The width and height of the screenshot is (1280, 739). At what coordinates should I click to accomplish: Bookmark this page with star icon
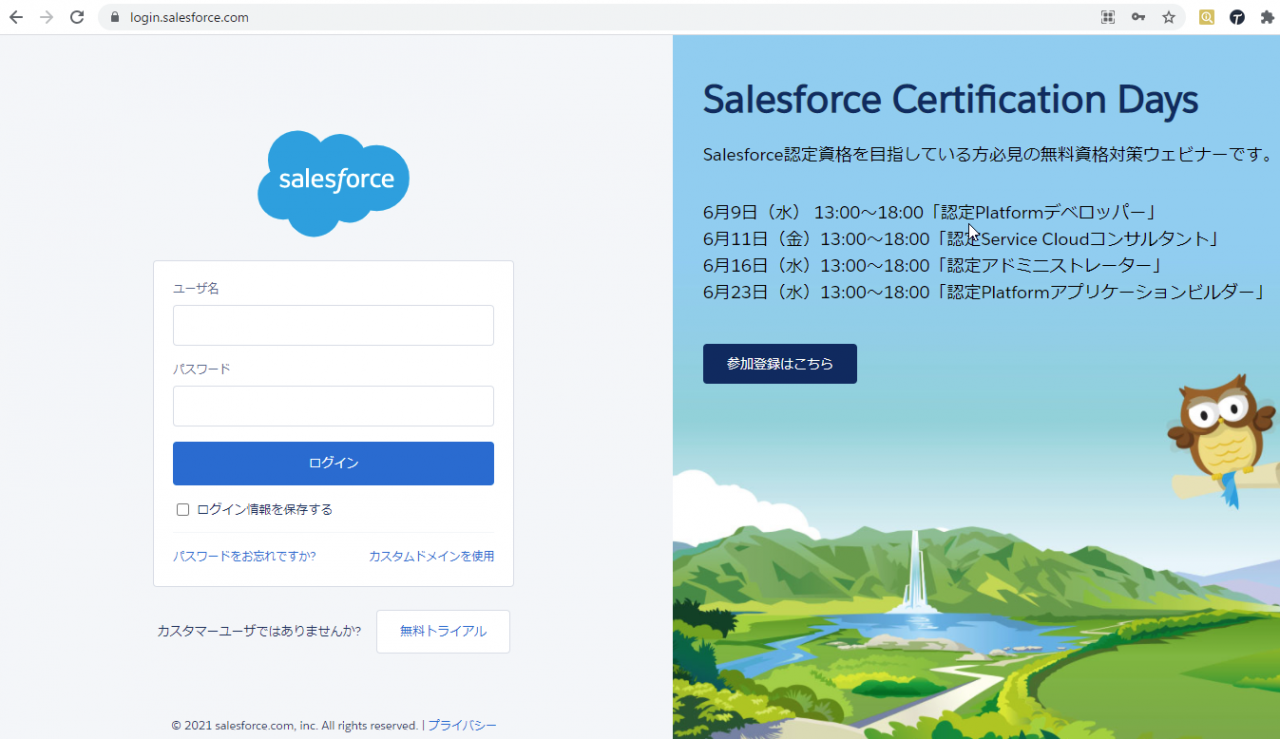[x=1168, y=17]
